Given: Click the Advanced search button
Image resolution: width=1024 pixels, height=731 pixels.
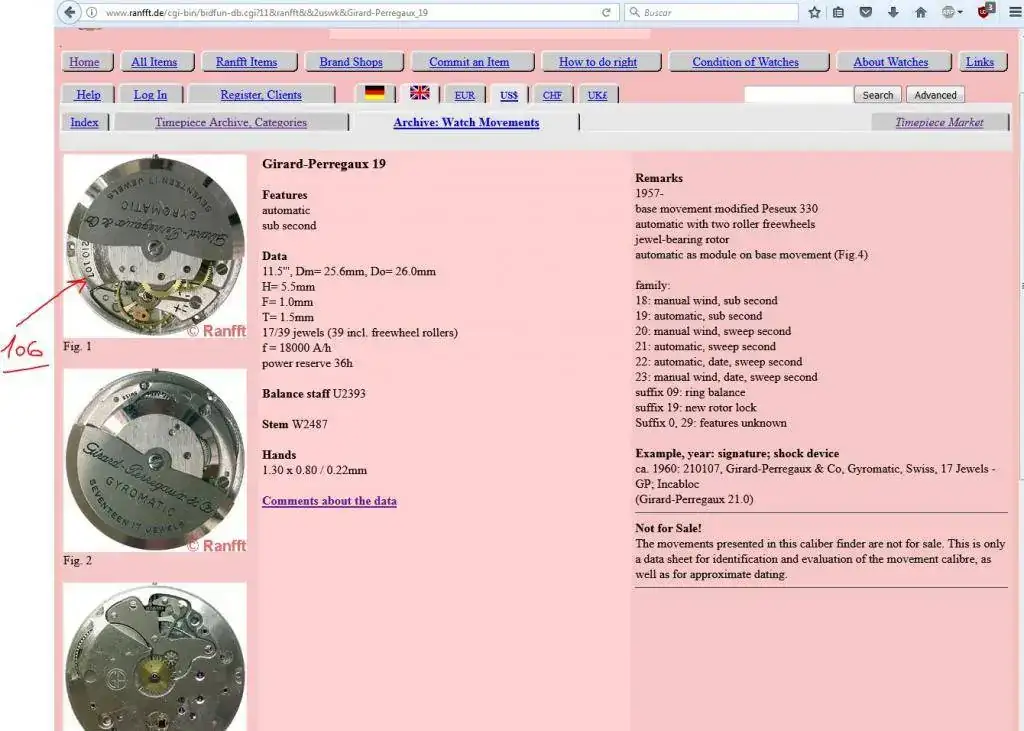Looking at the screenshot, I should point(935,95).
